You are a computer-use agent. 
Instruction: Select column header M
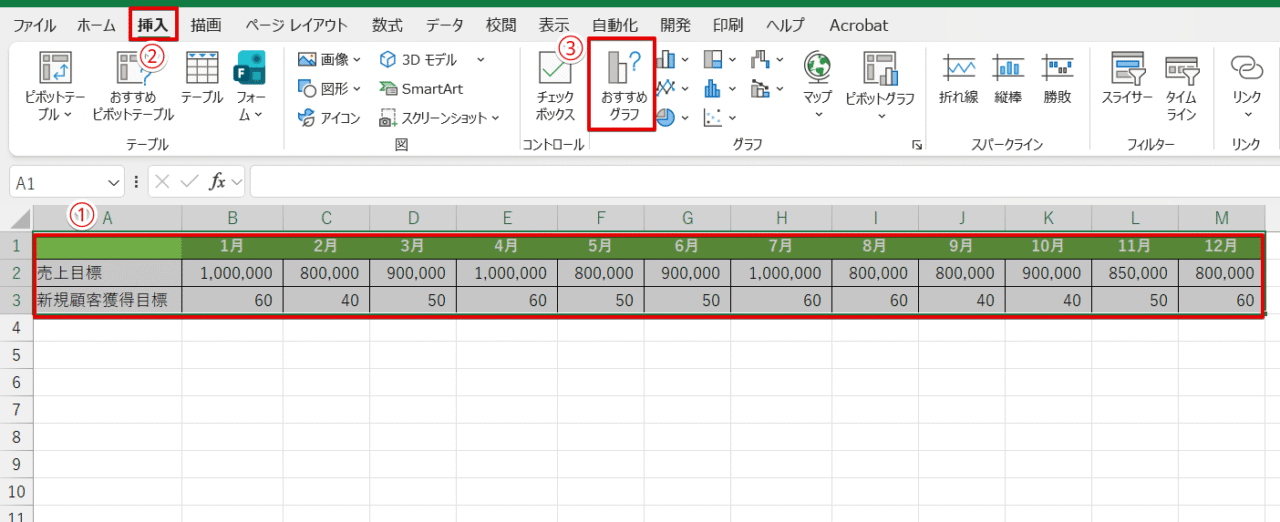pos(1221,218)
